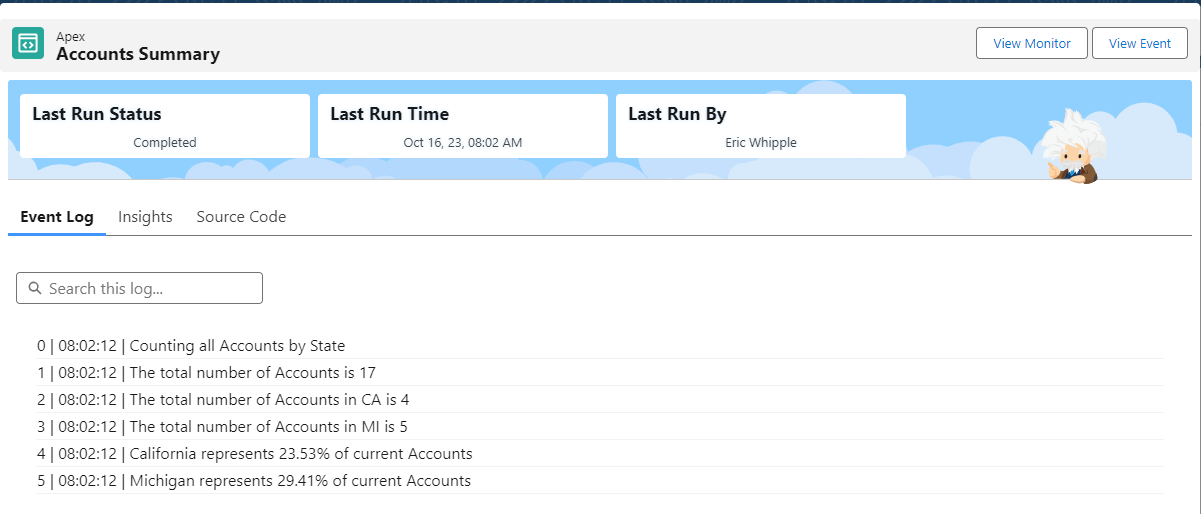
Task: Click the Einstein mascot illustration
Action: [1071, 148]
